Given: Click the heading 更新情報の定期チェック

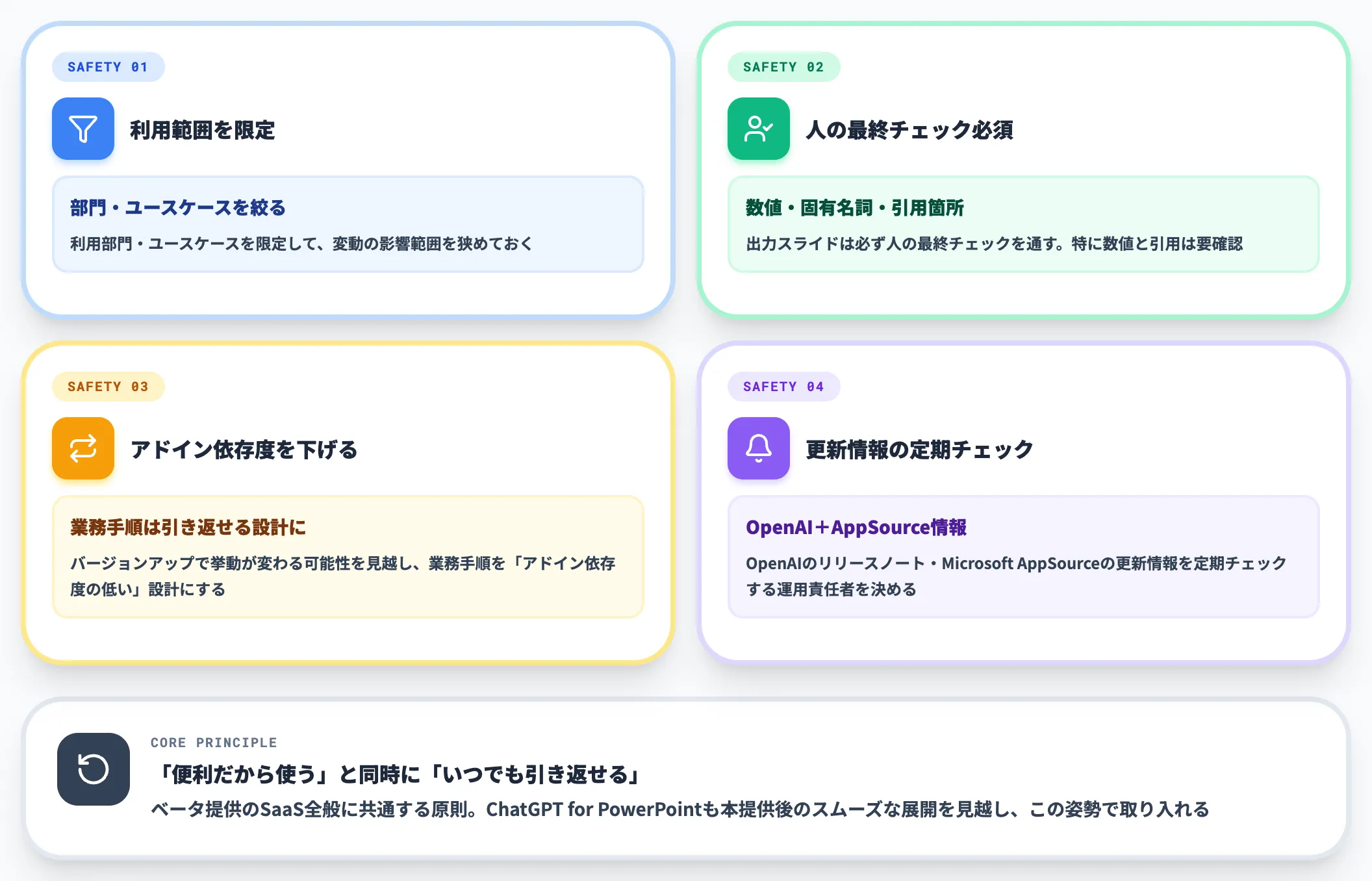Looking at the screenshot, I should pos(919,450).
